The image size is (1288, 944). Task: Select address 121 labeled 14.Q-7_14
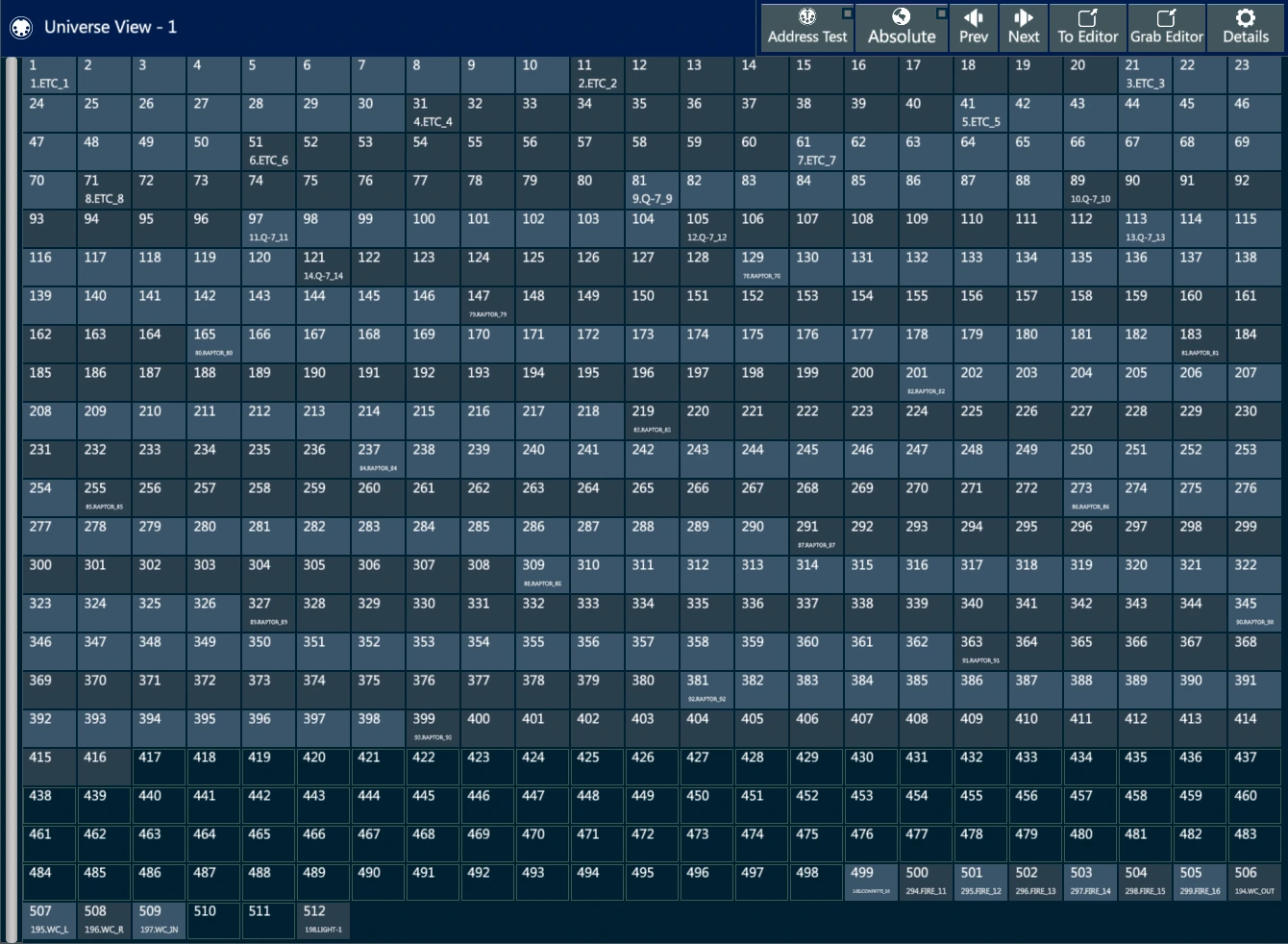323,267
